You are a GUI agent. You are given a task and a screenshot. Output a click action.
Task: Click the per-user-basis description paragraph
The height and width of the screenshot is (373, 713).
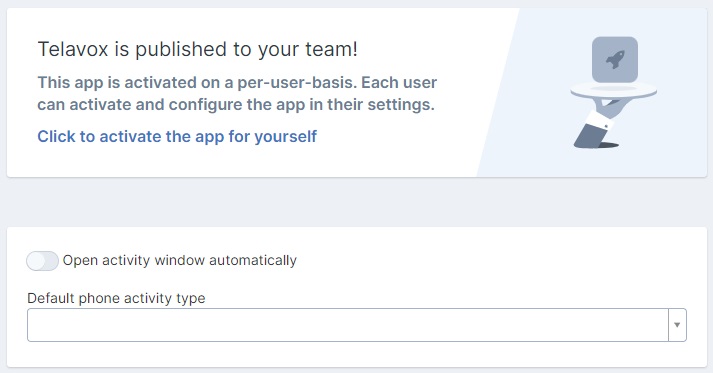pyautogui.click(x=237, y=93)
